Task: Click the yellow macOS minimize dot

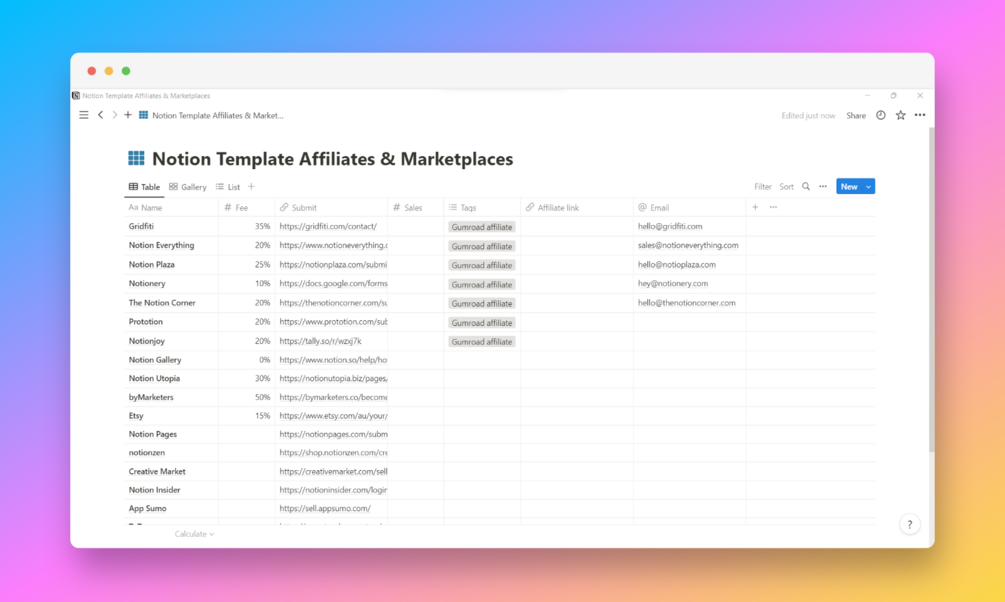Action: 109,71
